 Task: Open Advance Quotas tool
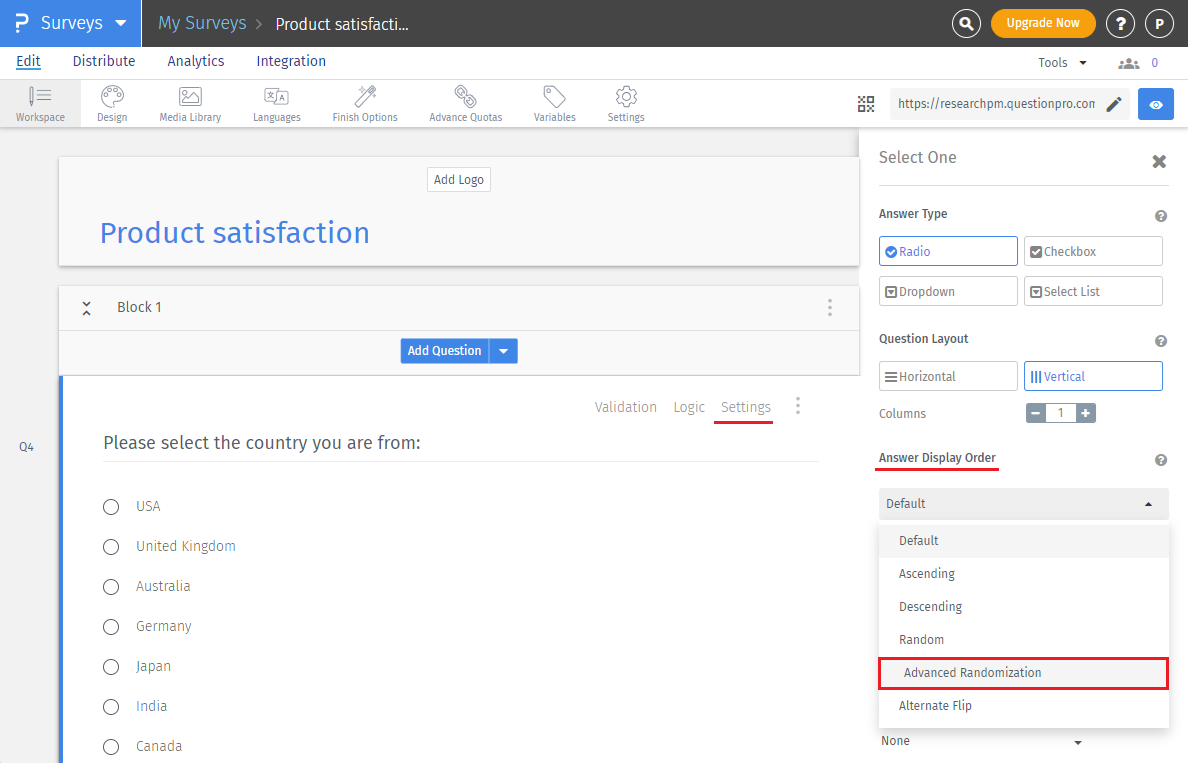pyautogui.click(x=465, y=103)
